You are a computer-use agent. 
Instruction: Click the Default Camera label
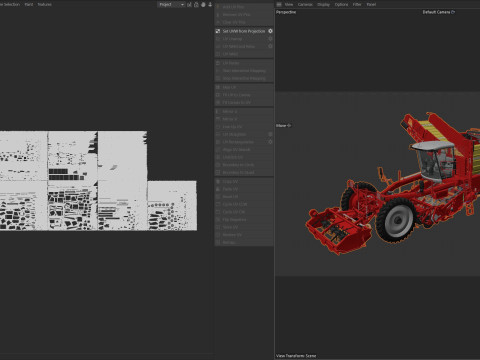[436, 12]
